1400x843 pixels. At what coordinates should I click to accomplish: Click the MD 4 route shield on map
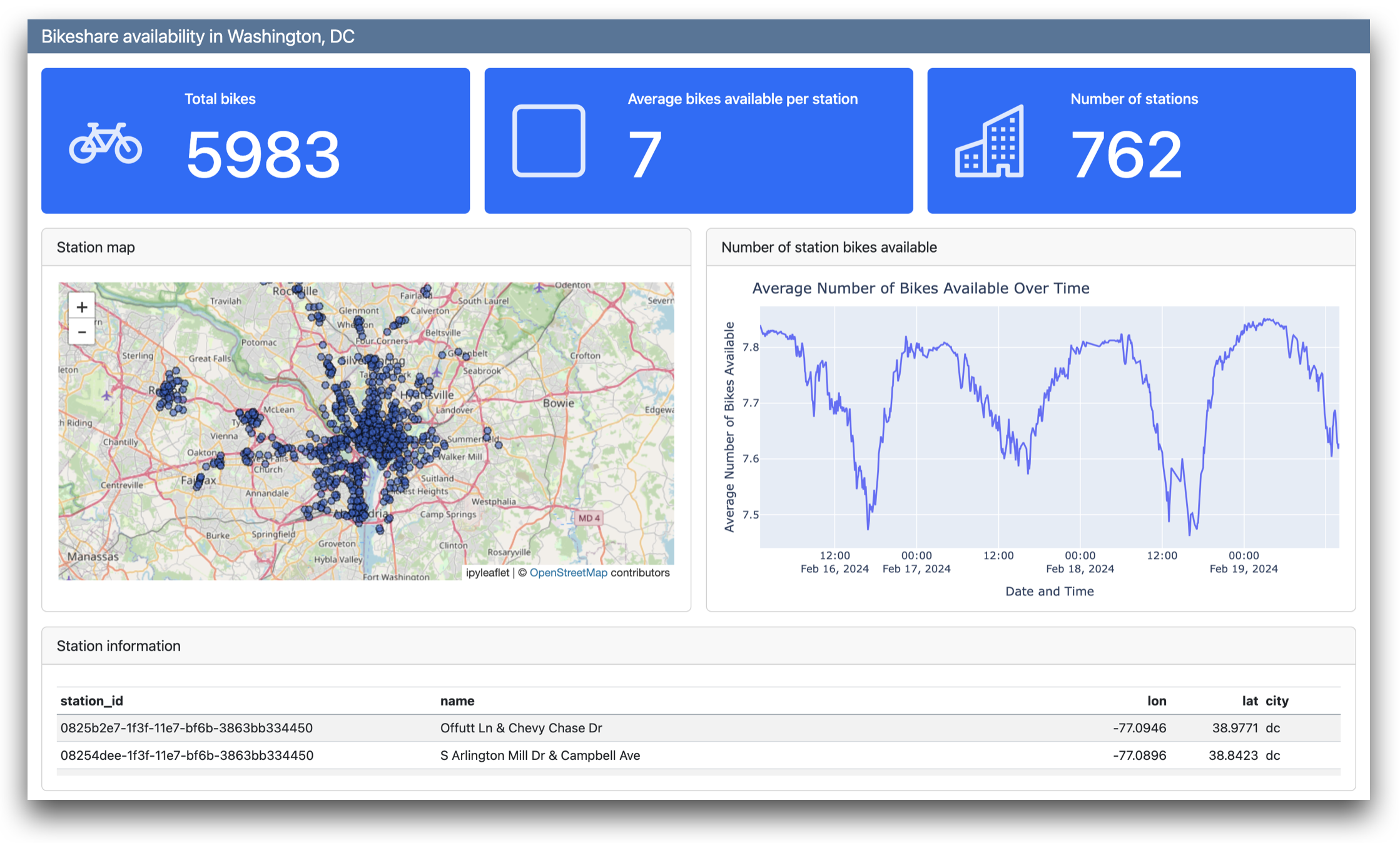[x=589, y=518]
